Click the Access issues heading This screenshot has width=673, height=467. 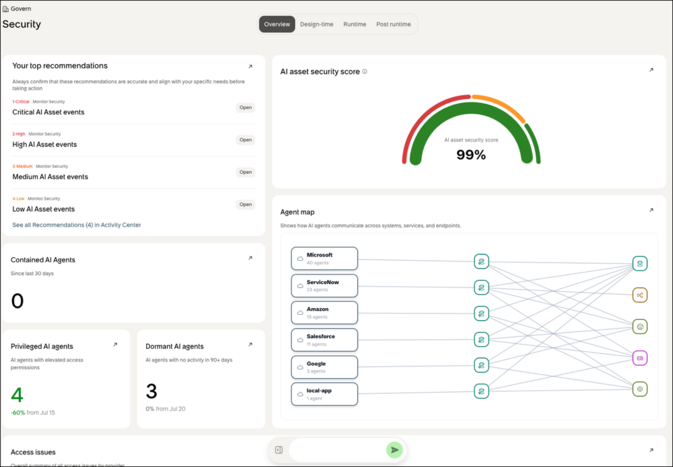(x=33, y=452)
